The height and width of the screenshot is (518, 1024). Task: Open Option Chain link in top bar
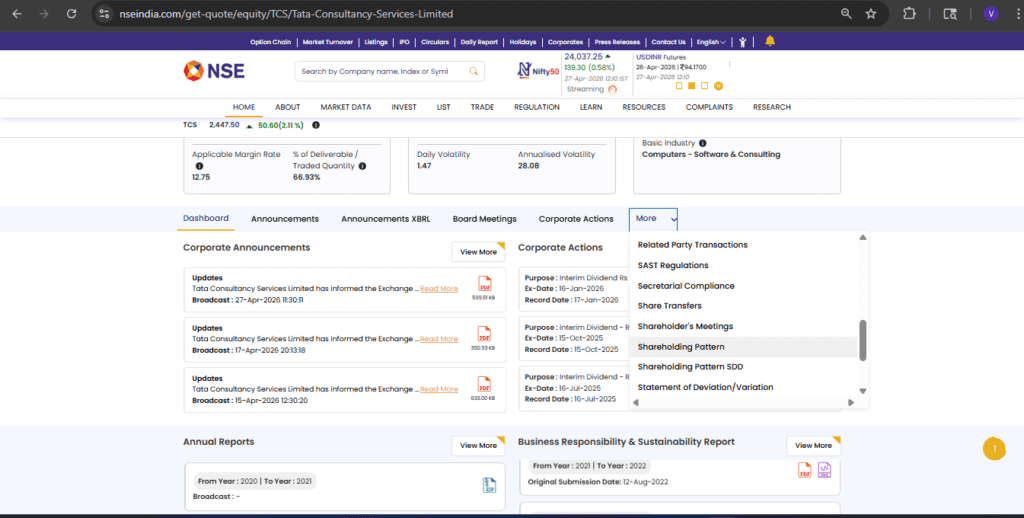[270, 42]
